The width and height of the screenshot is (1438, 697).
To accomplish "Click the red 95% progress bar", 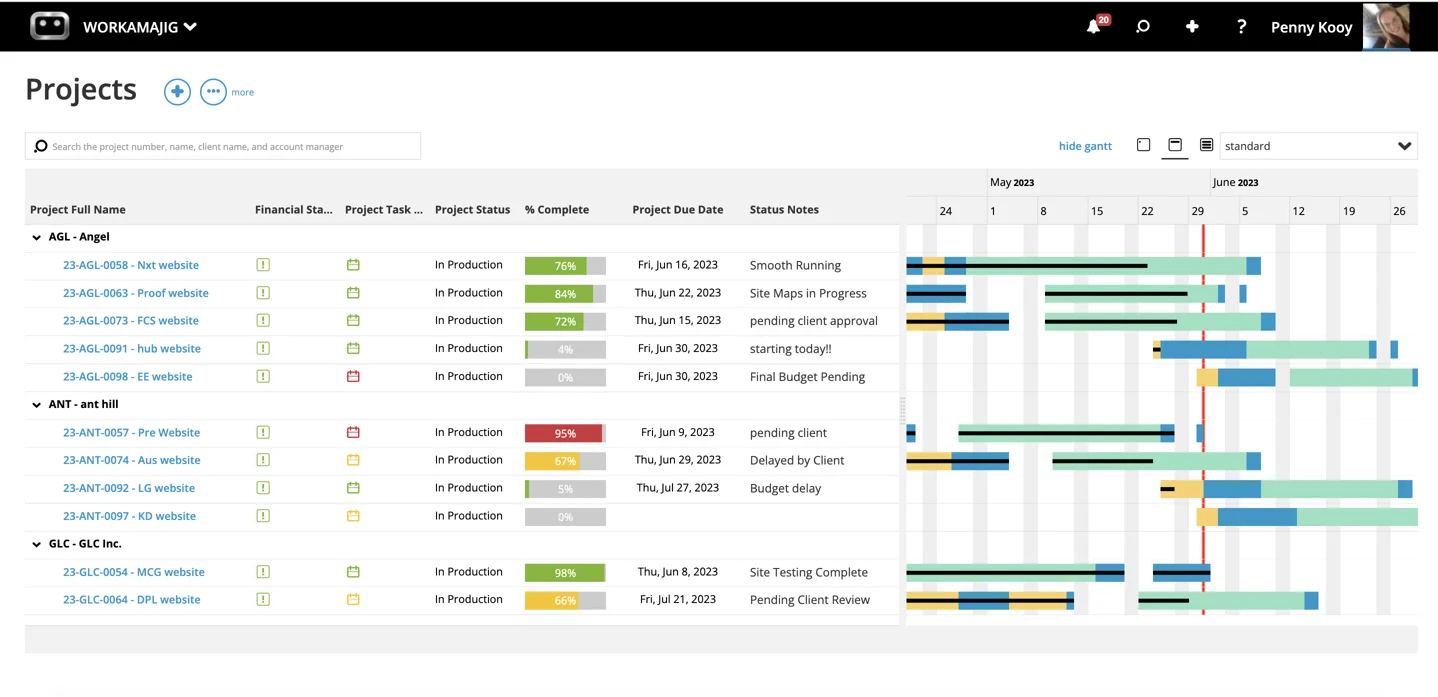I will pyautogui.click(x=565, y=433).
